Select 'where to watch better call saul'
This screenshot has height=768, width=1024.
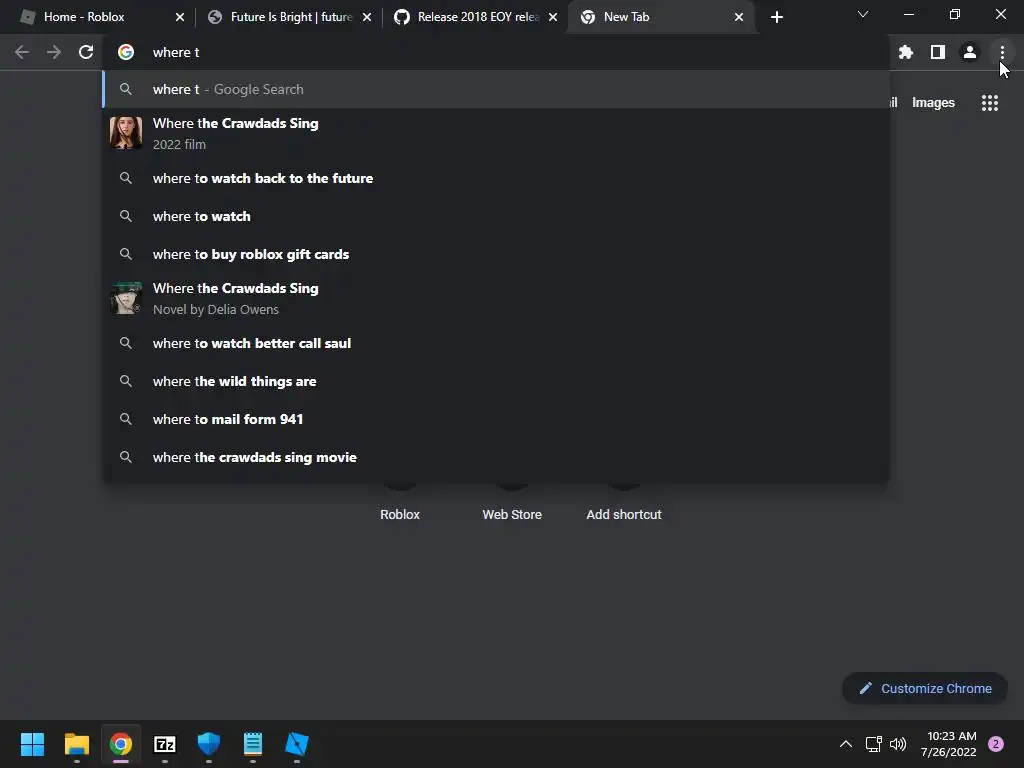tap(496, 343)
